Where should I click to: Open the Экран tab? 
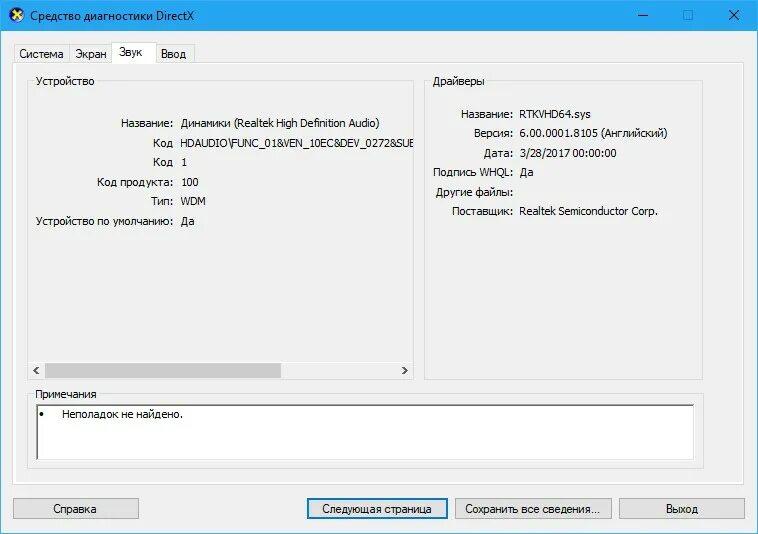point(90,54)
